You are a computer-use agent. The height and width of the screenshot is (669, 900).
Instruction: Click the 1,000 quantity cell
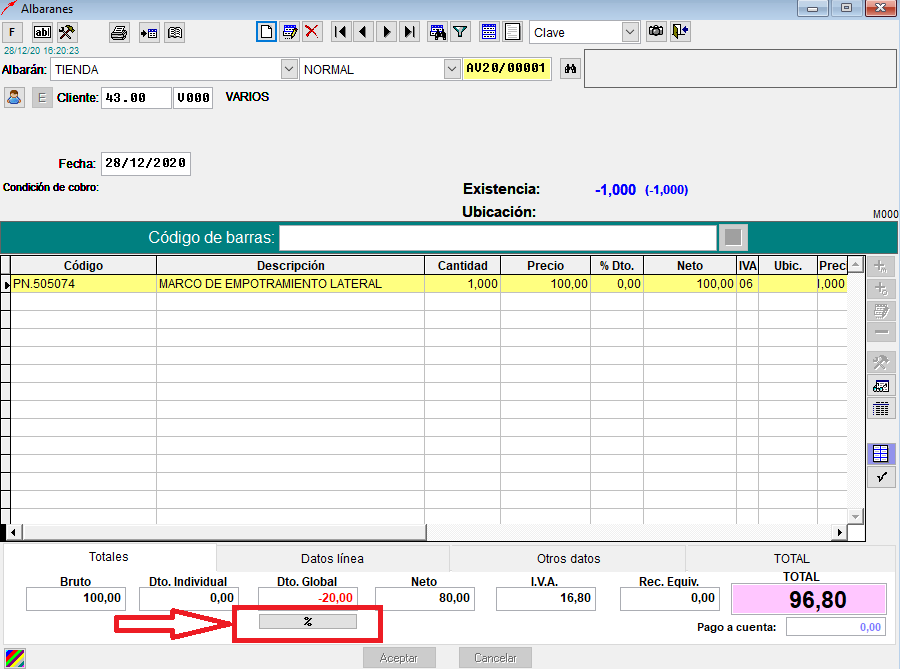[463, 283]
